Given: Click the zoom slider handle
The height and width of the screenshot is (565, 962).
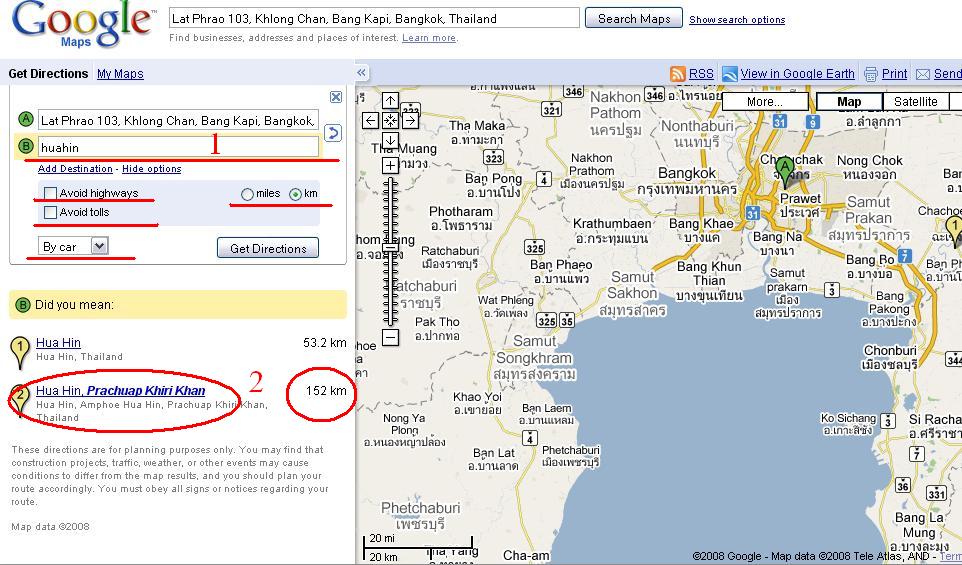Looking at the screenshot, I should (390, 249).
